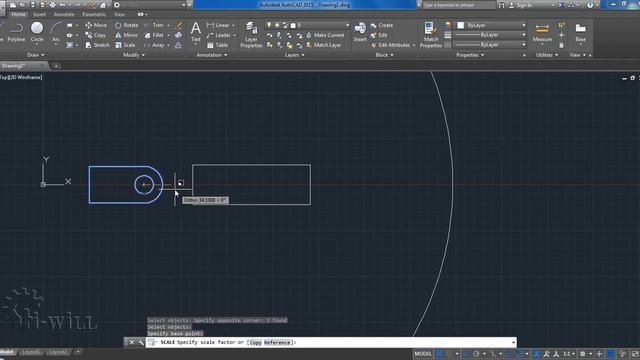This screenshot has width=640, height=360.
Task: Switch to the Drawing1 file tab
Action: pos(13,66)
